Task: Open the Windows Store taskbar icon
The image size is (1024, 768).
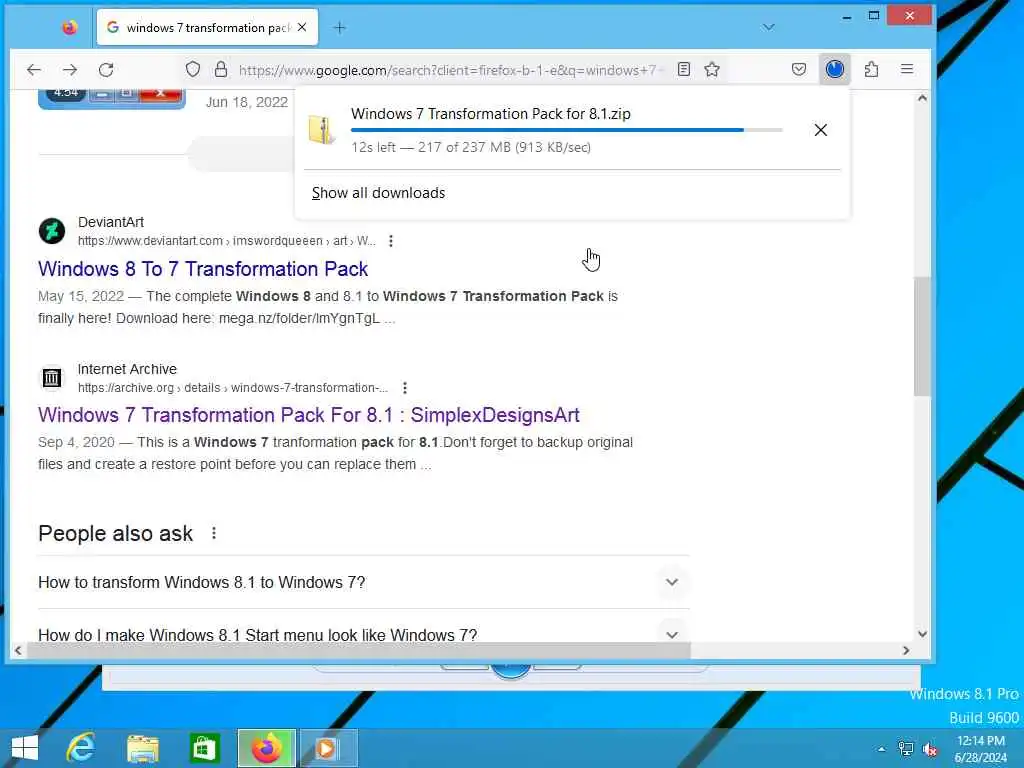Action: 204,748
